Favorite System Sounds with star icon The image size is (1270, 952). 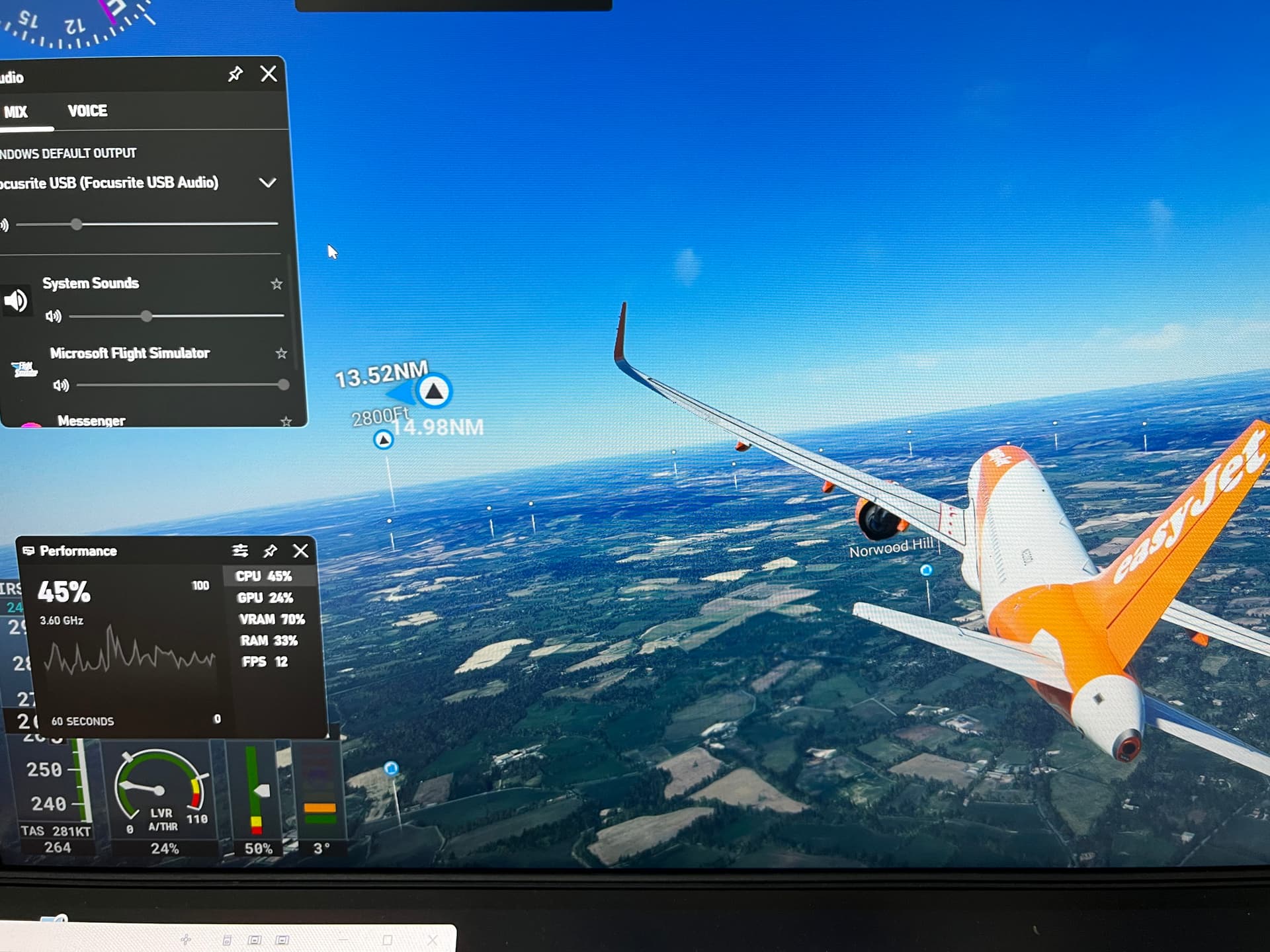[x=276, y=284]
